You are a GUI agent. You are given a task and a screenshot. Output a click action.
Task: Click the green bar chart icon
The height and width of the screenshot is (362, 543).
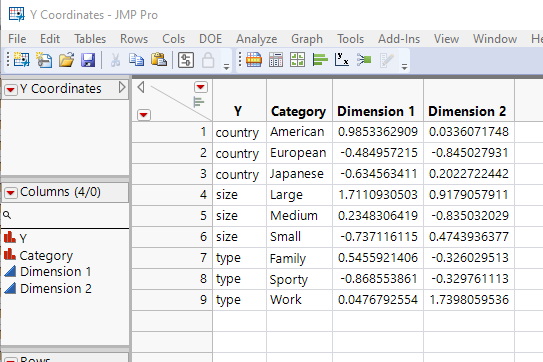320,60
